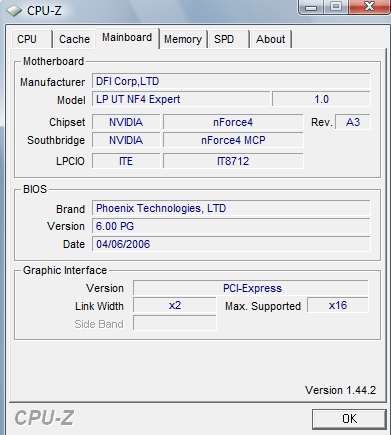Click the chipset Rev. value A3
Screen dimensions: 391x435
pyautogui.click(x=353, y=122)
